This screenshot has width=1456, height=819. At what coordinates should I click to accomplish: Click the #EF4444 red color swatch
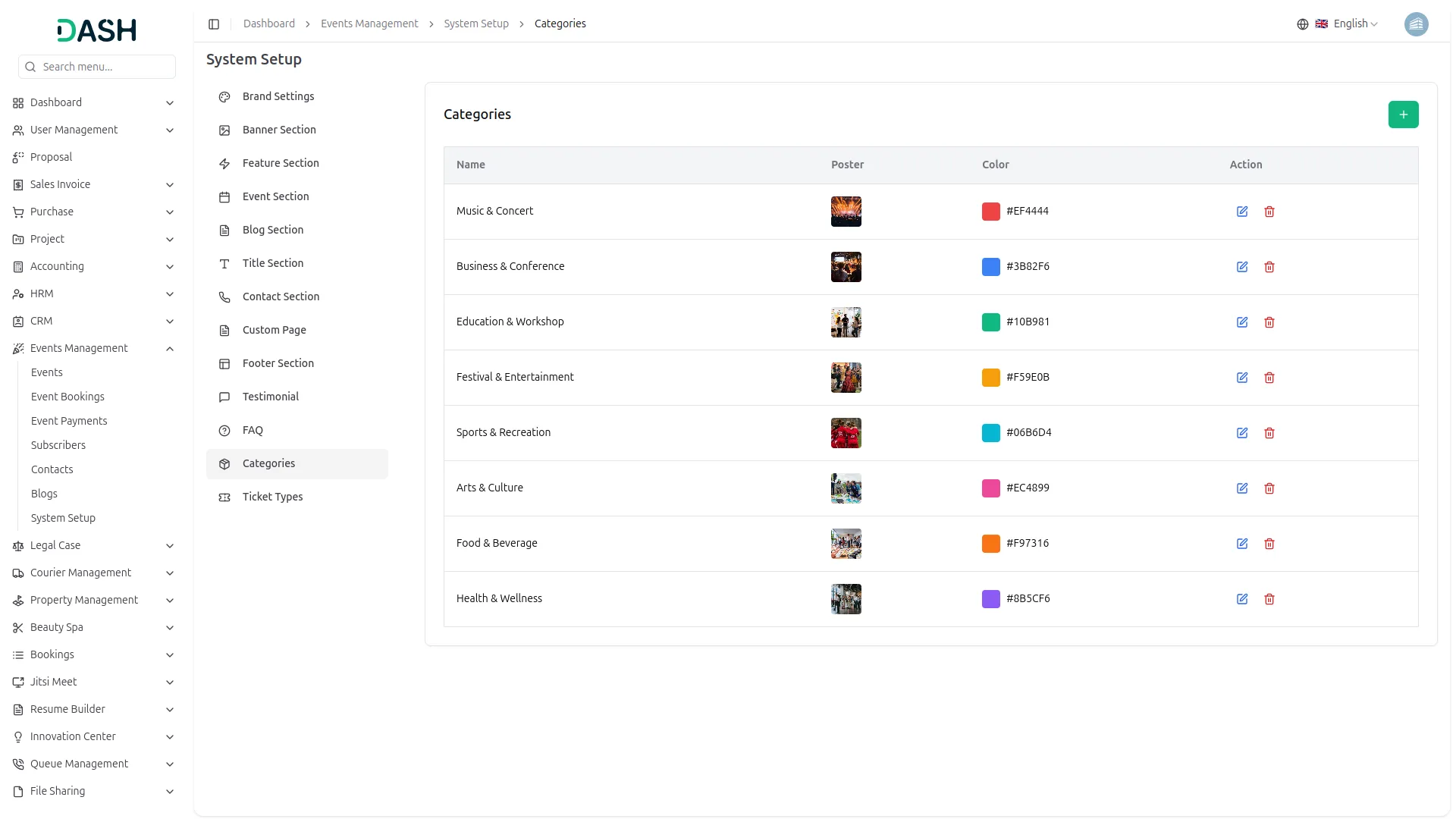[x=990, y=212]
